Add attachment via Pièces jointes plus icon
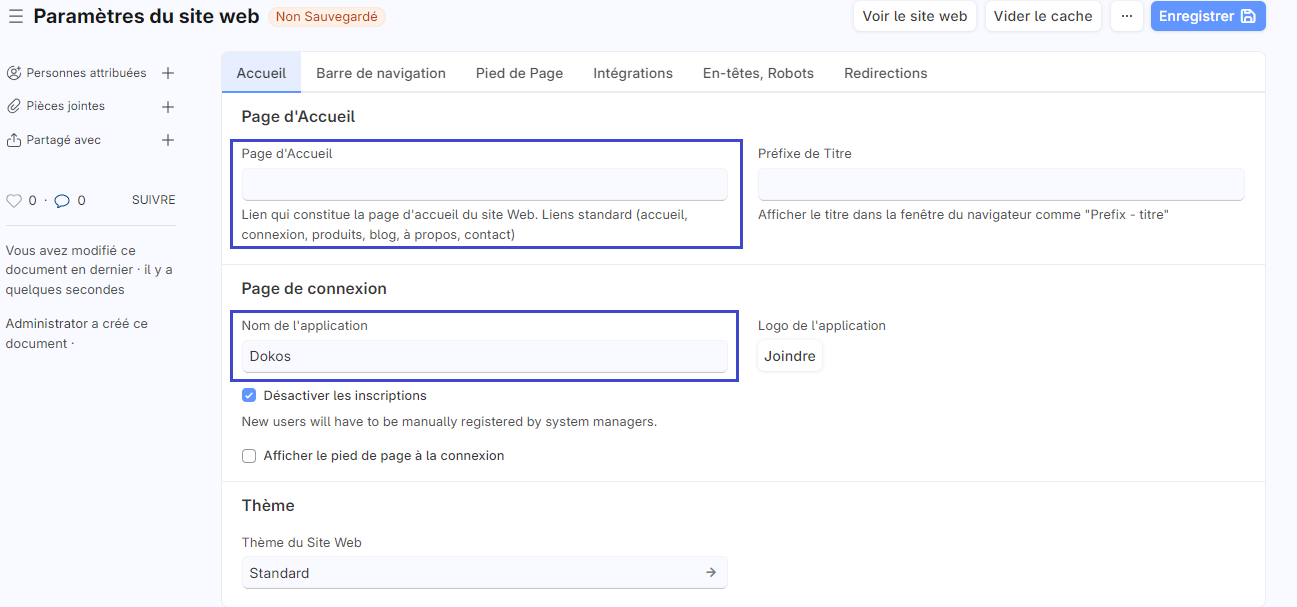The height and width of the screenshot is (607, 1297). 168,107
